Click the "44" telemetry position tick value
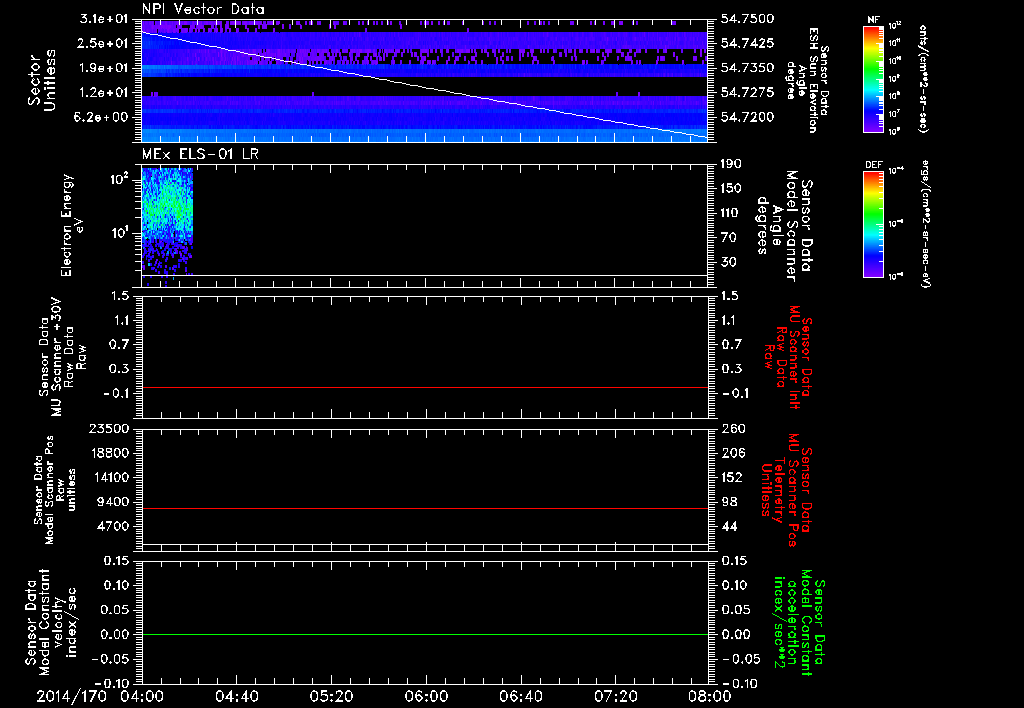Viewport: 1024px width, 708px height. pos(729,526)
